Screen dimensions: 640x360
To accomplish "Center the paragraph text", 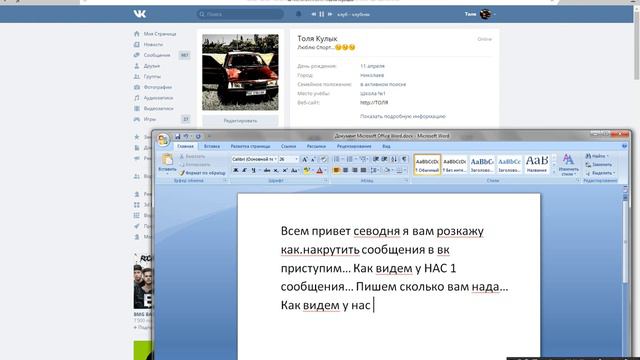I will point(345,170).
